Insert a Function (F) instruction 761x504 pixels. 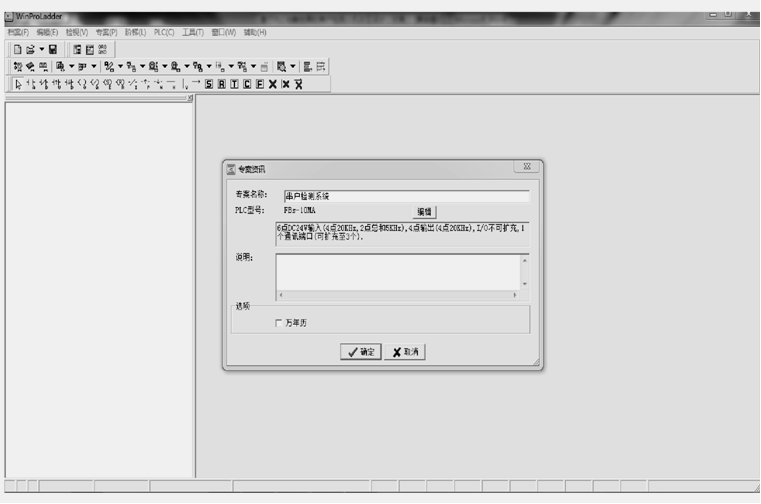pyautogui.click(x=260, y=84)
